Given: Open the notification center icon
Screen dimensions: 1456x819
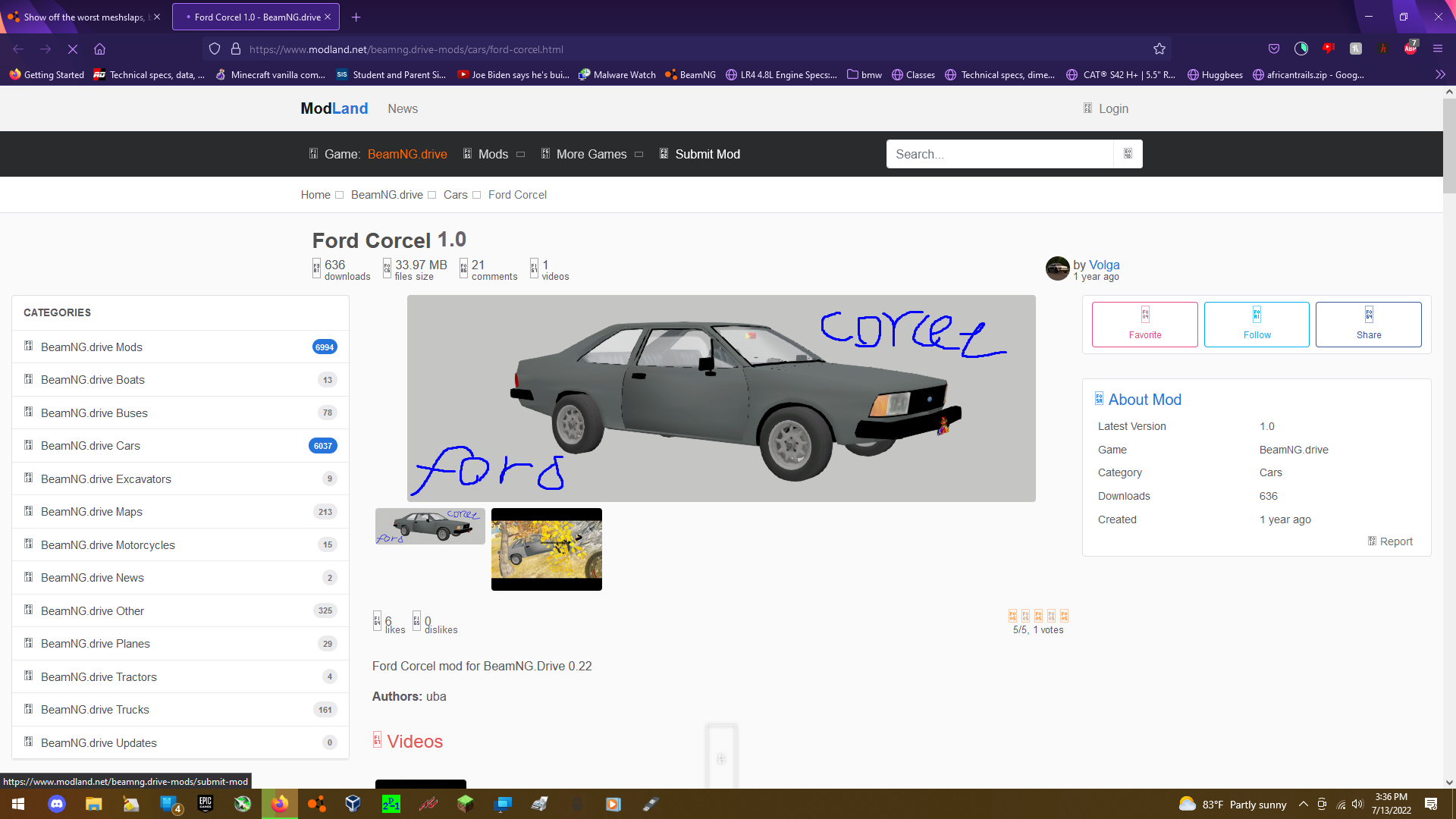Looking at the screenshot, I should point(1431,804).
